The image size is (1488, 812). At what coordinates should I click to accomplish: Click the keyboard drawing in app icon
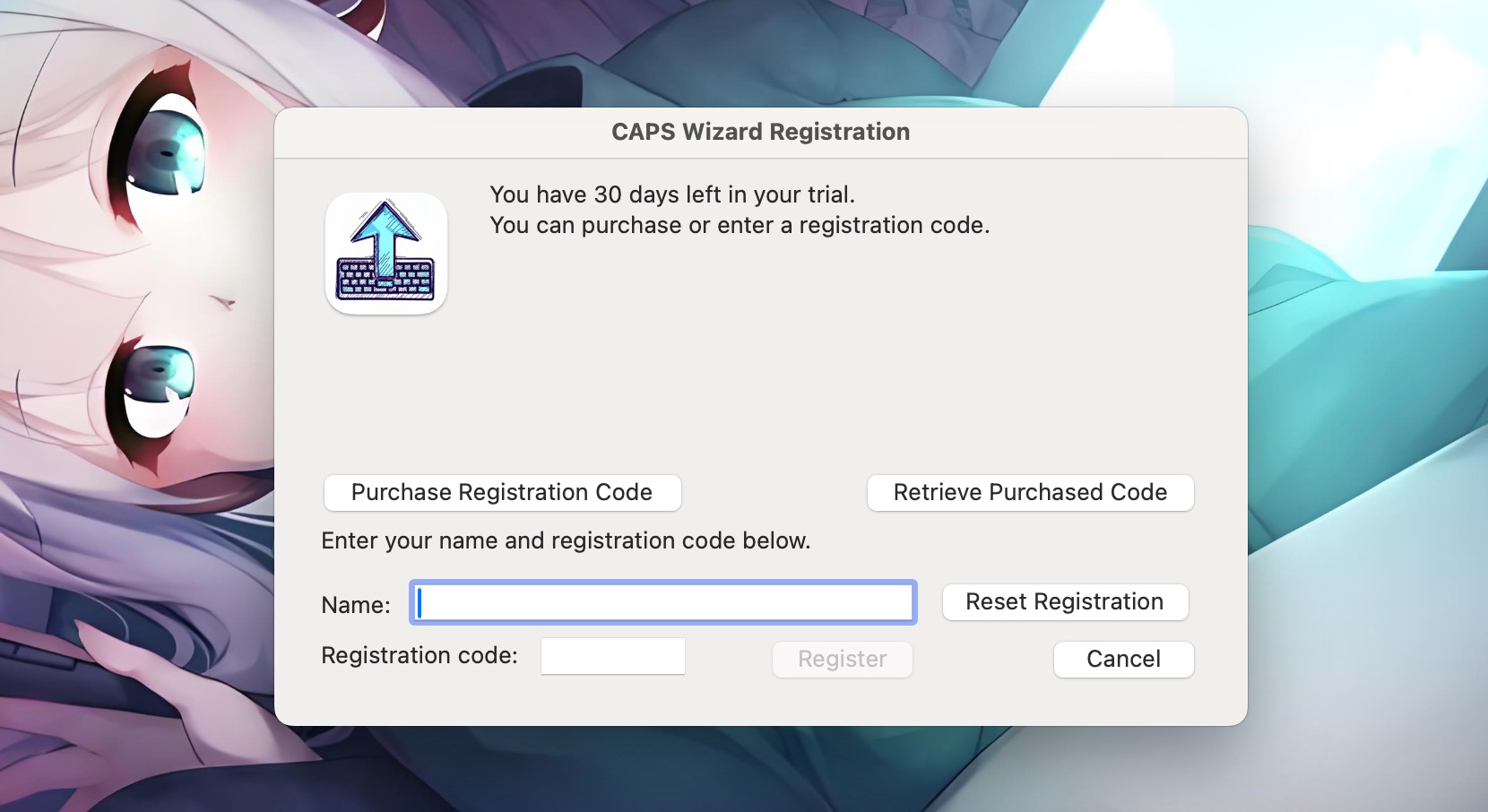coord(385,279)
